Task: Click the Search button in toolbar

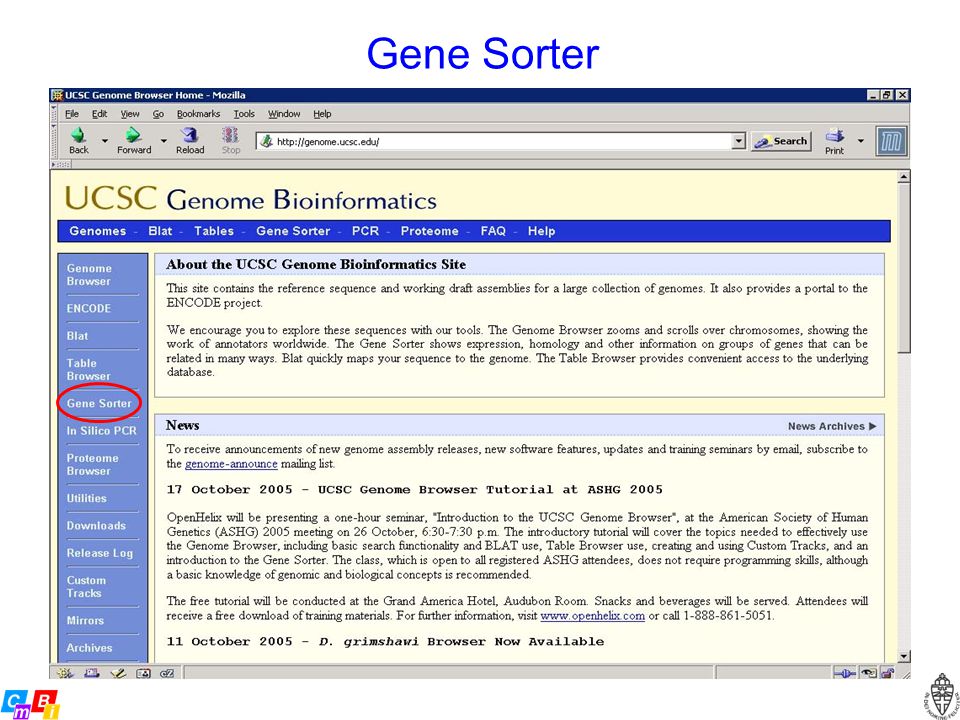Action: coord(781,141)
